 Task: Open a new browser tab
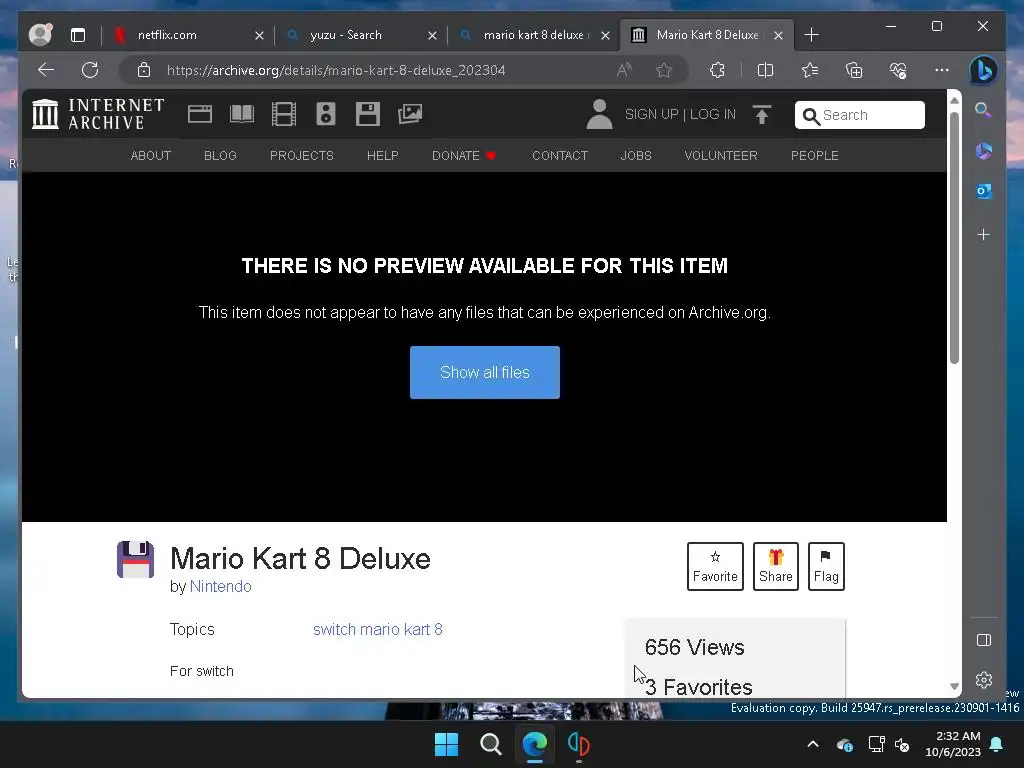(x=811, y=35)
